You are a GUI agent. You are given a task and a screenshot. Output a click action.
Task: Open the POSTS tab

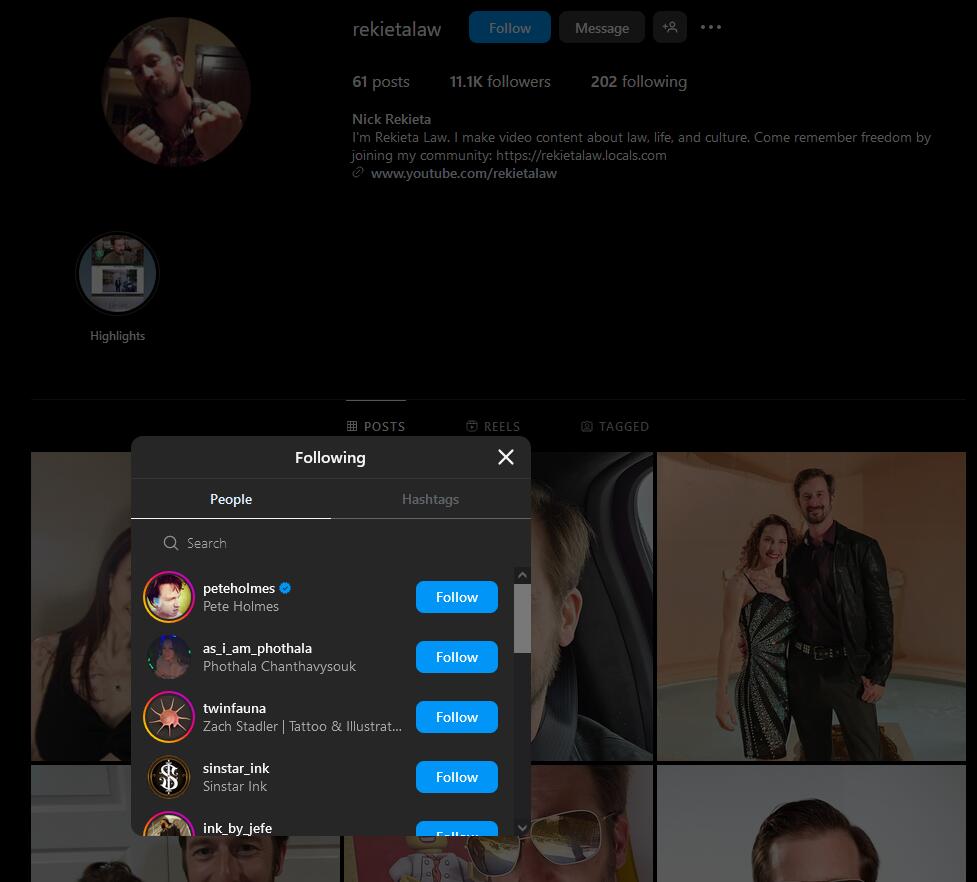[376, 427]
